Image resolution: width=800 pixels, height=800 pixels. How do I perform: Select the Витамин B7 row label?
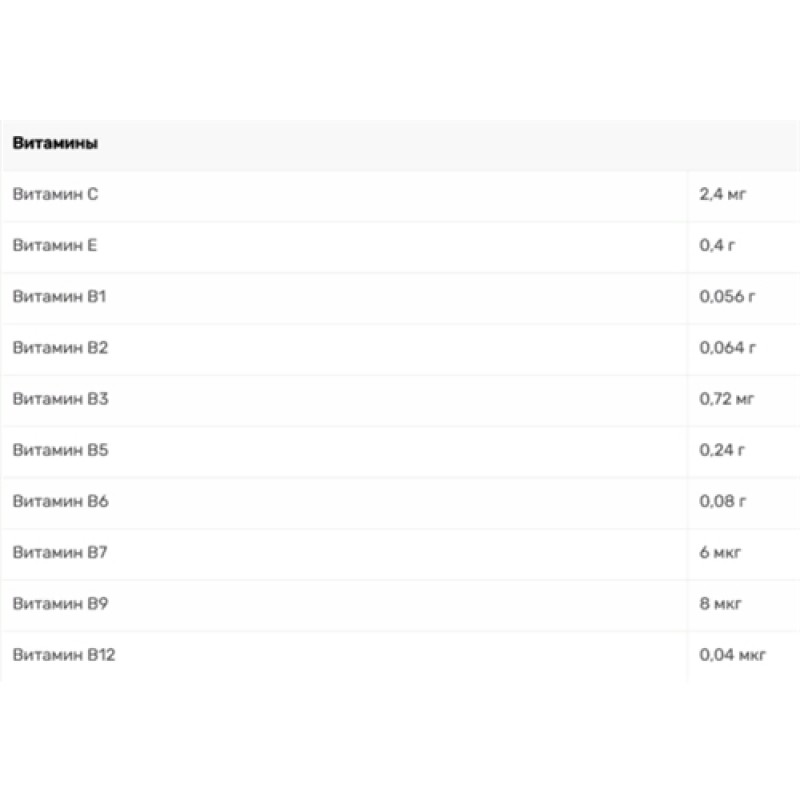click(x=60, y=553)
